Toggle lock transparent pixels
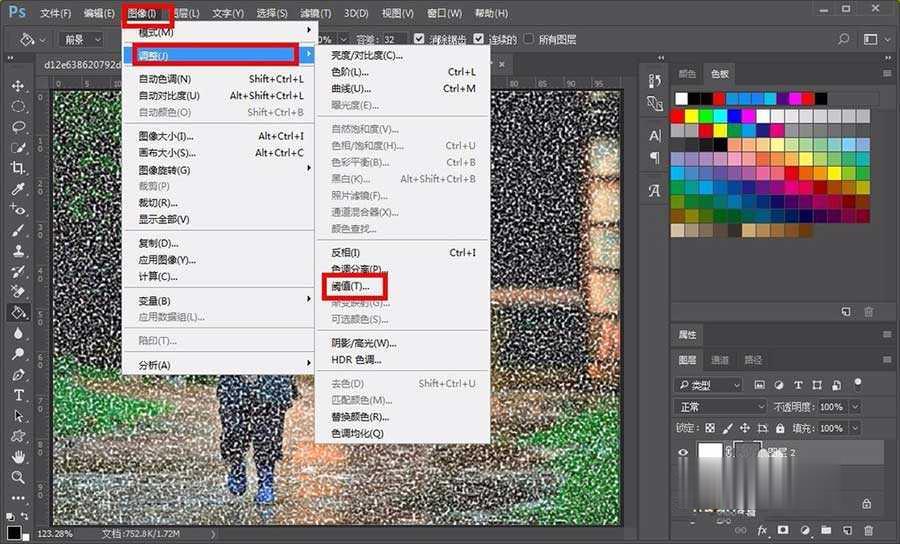The image size is (900, 544). tap(710, 428)
